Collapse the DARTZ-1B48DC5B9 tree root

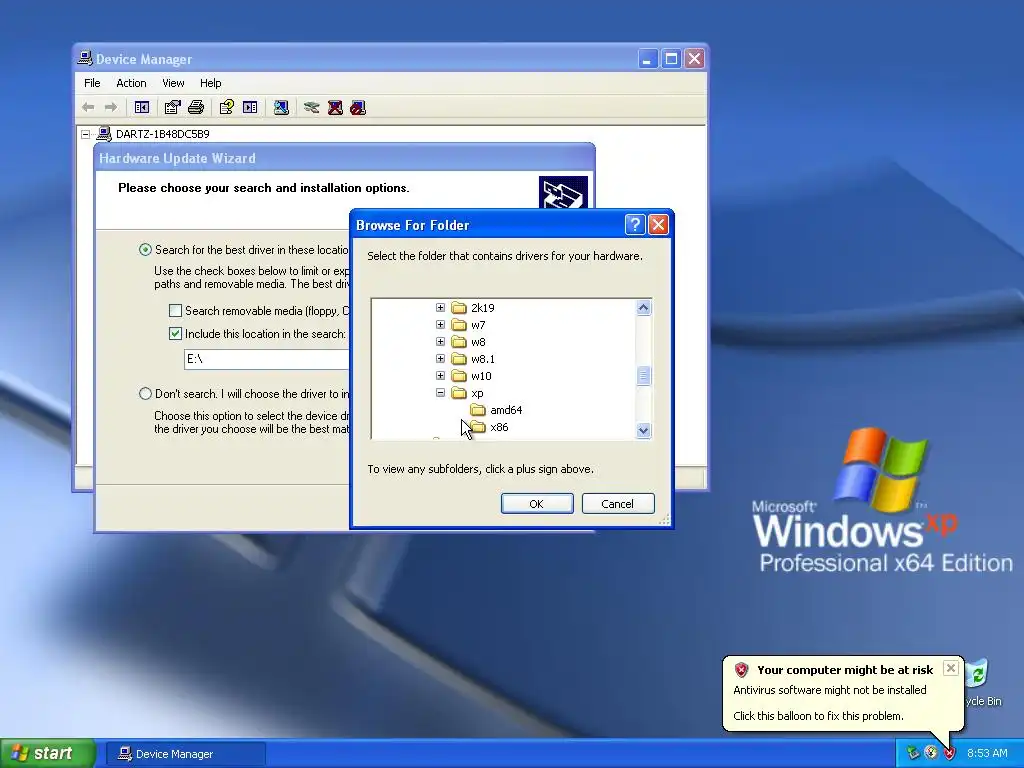point(86,134)
